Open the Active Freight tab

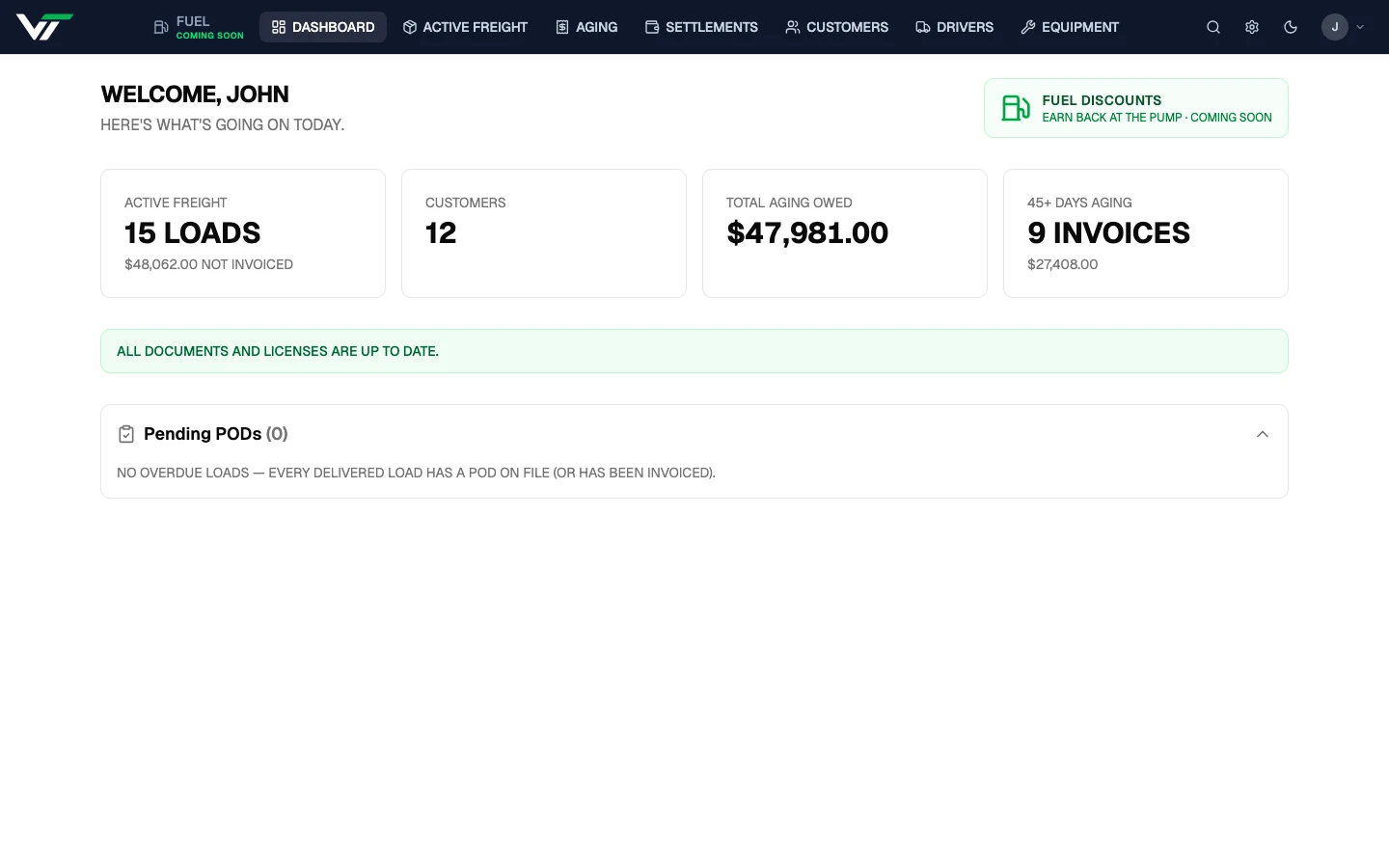click(465, 27)
